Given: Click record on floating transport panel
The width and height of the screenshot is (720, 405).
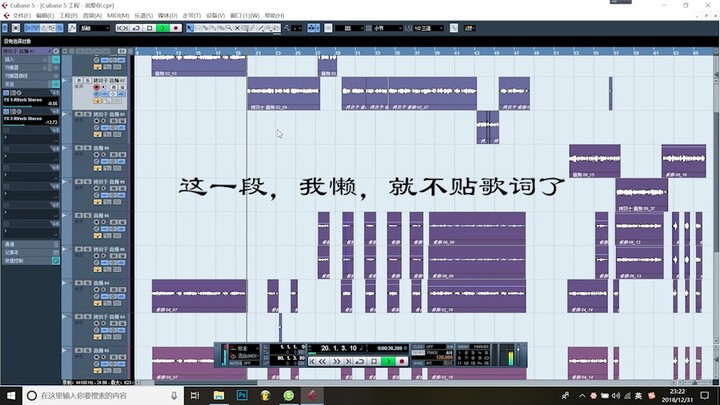Looking at the screenshot, I should pos(402,361).
